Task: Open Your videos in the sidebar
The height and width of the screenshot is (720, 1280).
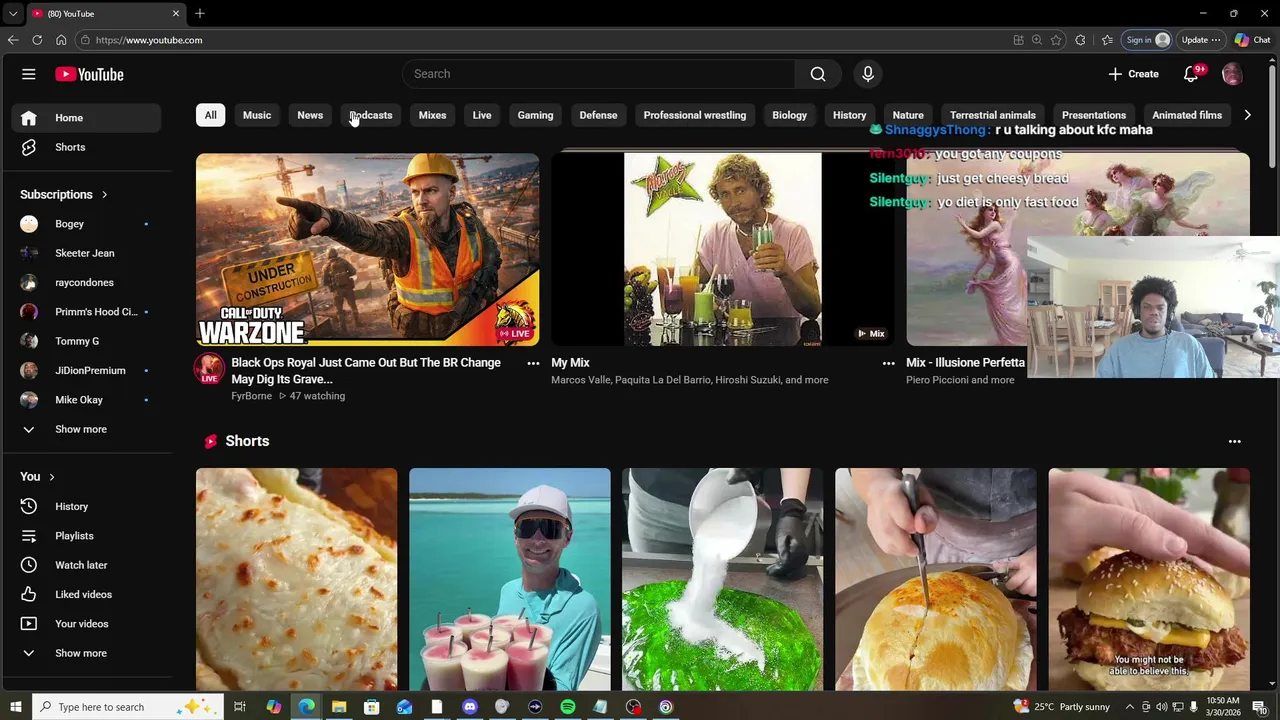Action: (86, 624)
